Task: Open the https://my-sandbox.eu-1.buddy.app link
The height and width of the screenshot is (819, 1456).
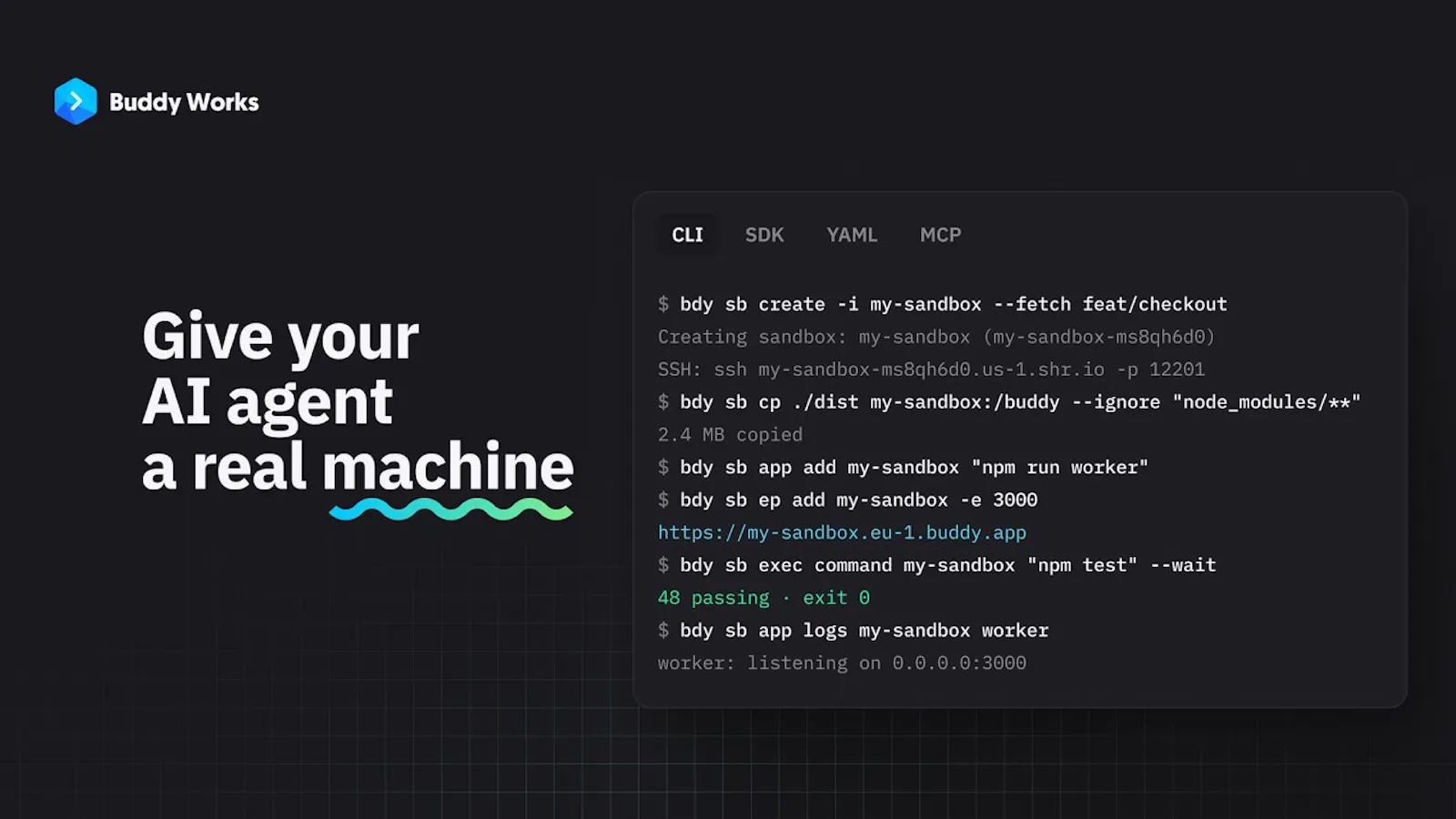Action: [x=842, y=532]
